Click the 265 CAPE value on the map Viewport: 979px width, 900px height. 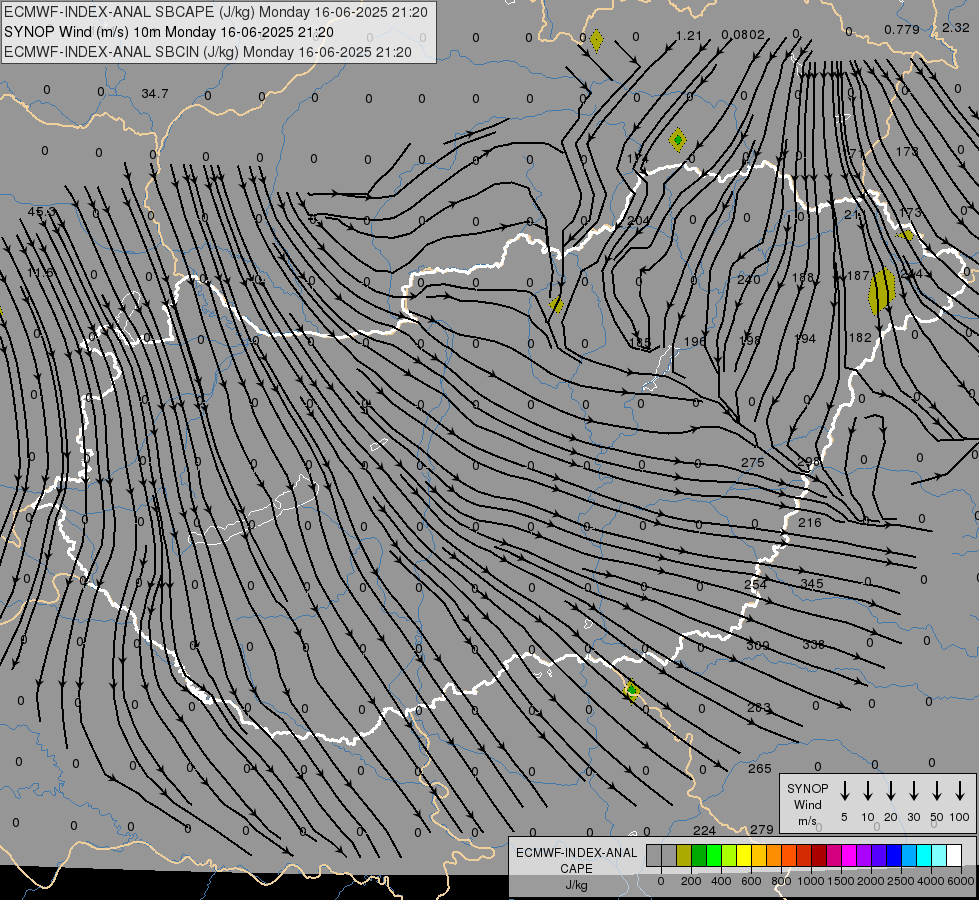tap(760, 769)
